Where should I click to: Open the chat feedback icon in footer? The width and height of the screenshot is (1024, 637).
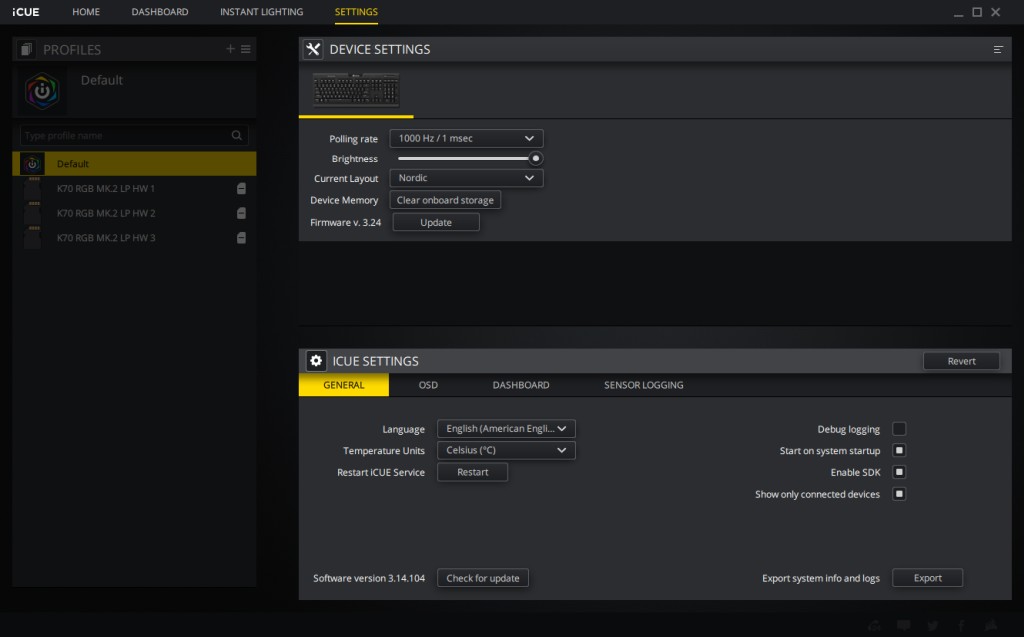[x=904, y=626]
